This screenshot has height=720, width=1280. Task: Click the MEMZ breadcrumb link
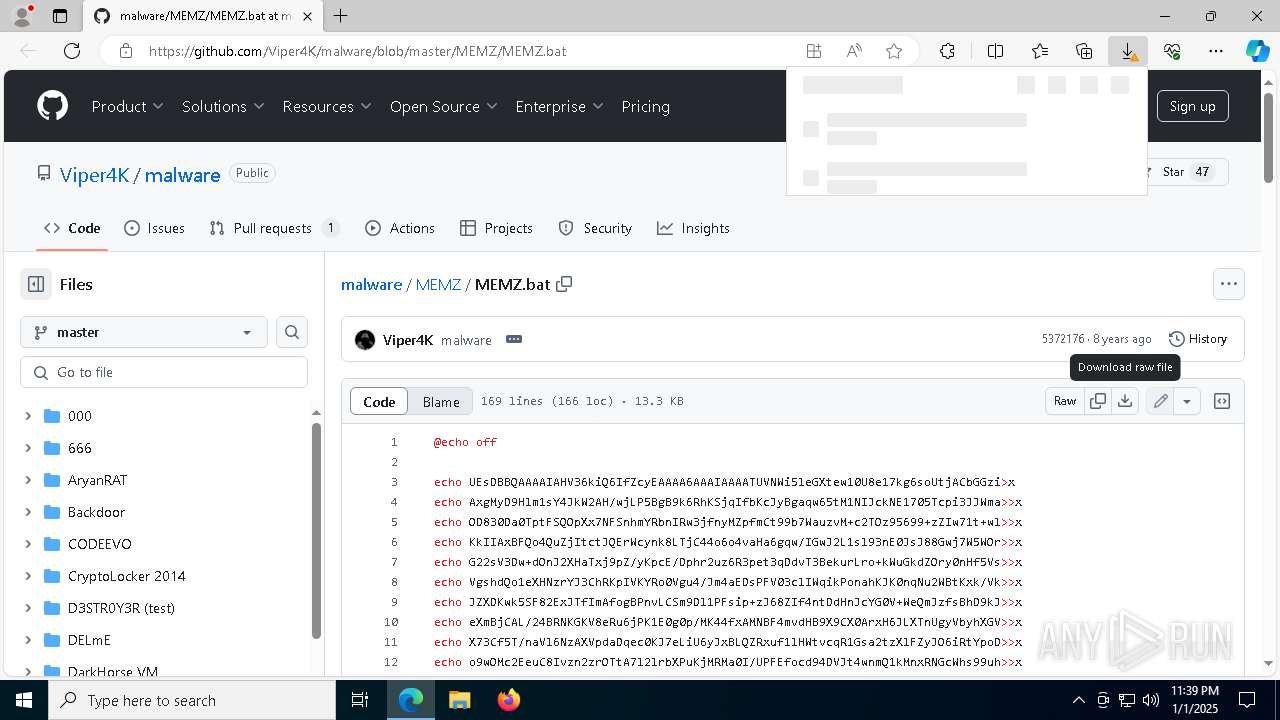coord(438,284)
